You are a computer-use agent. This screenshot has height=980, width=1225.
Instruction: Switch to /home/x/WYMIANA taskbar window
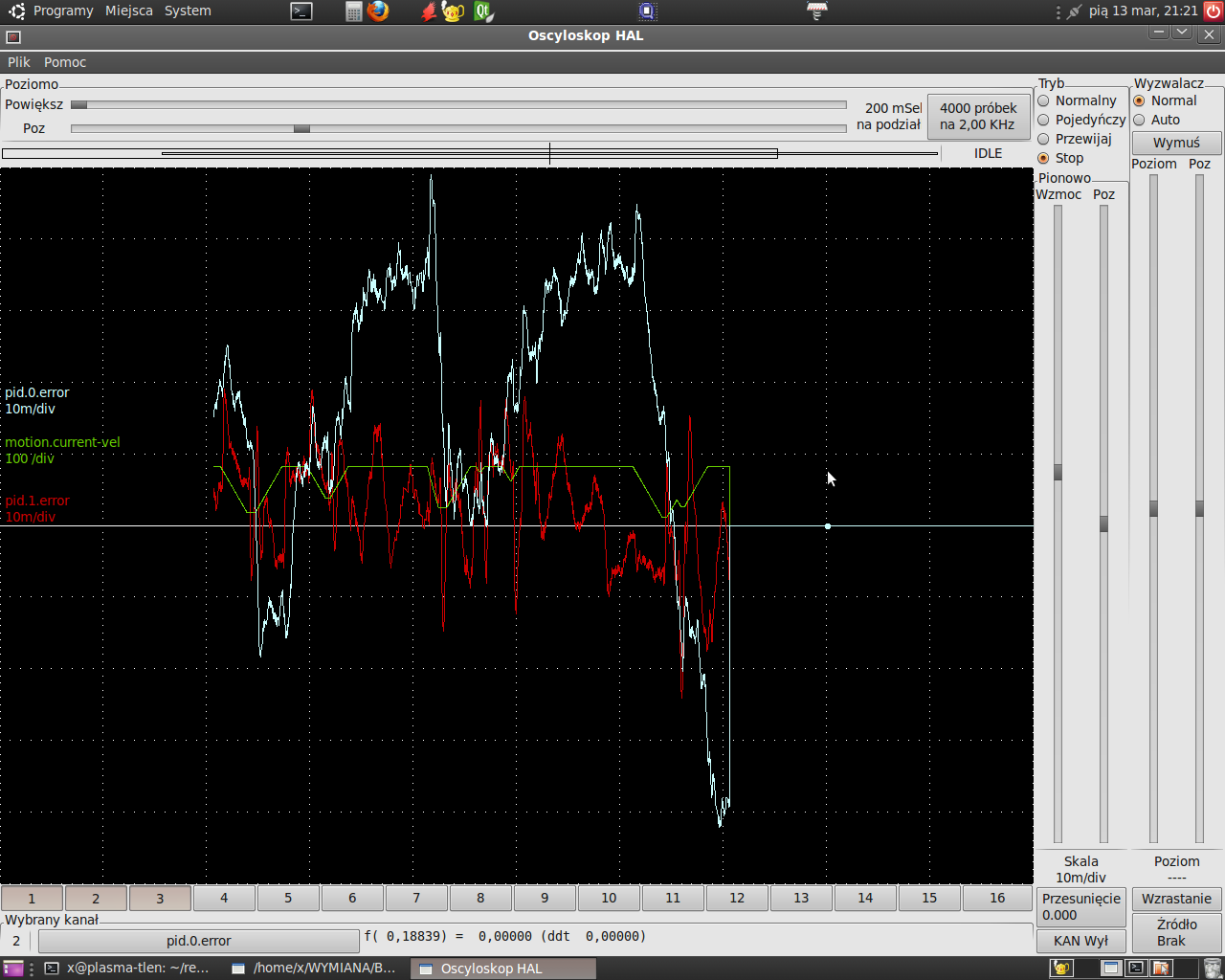316,969
